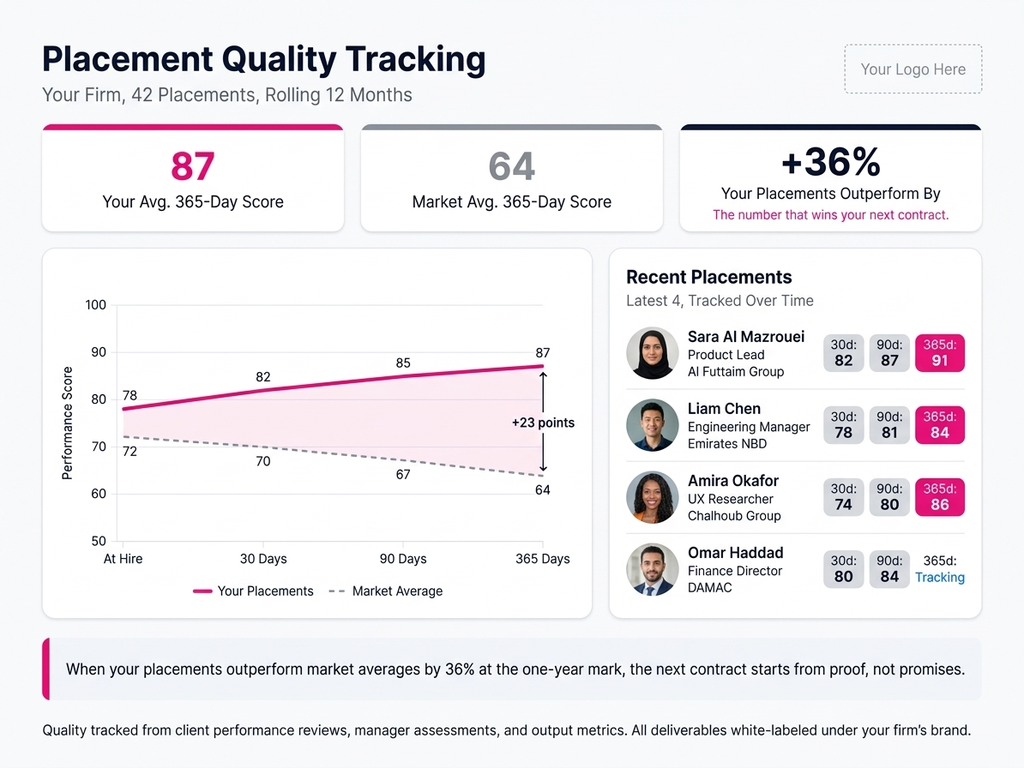This screenshot has height=768, width=1024.
Task: Click Sara Al Mazrouei's profile photo
Action: (652, 353)
